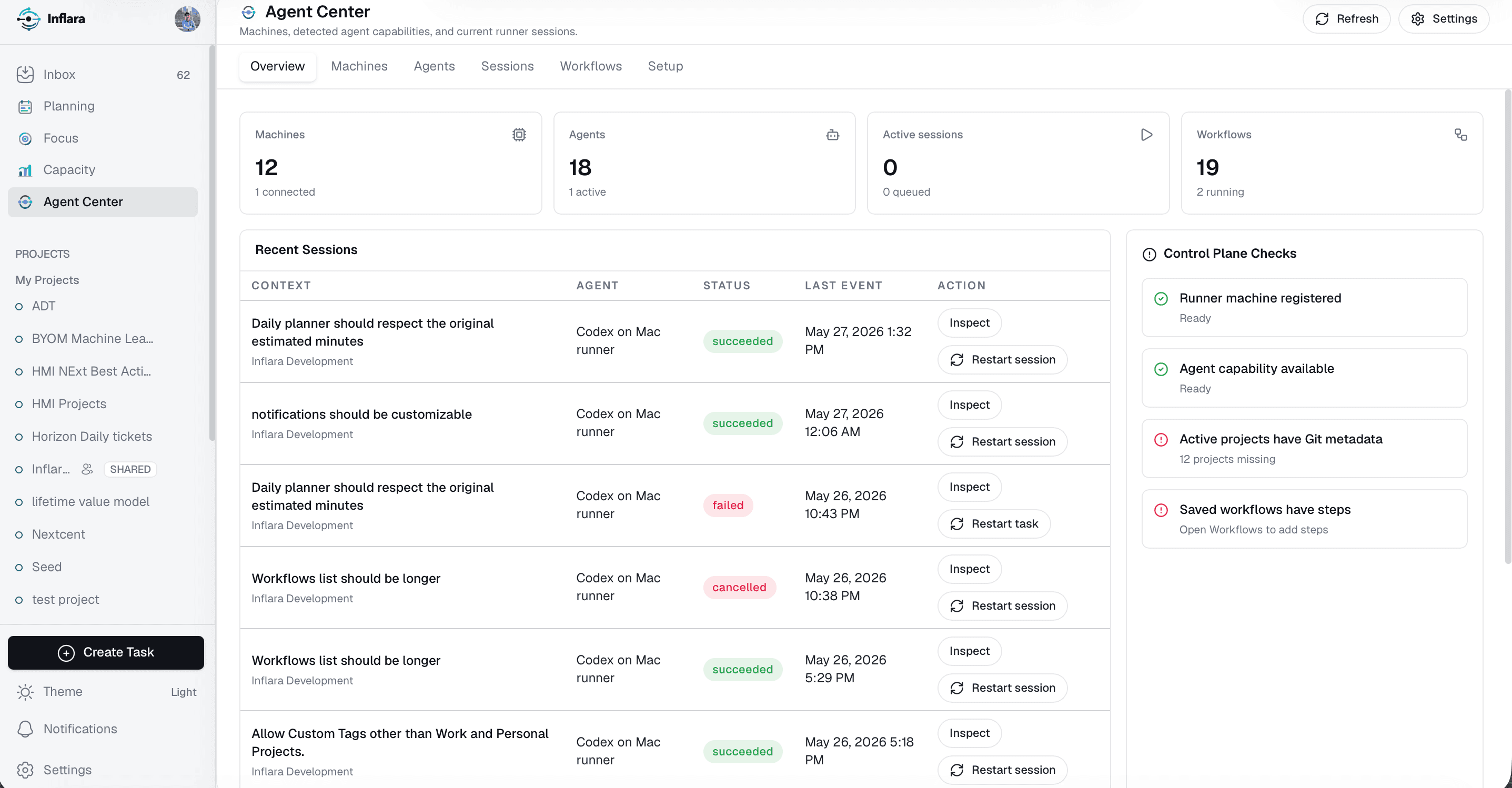Click the Refresh button
1512x788 pixels.
1346,19
